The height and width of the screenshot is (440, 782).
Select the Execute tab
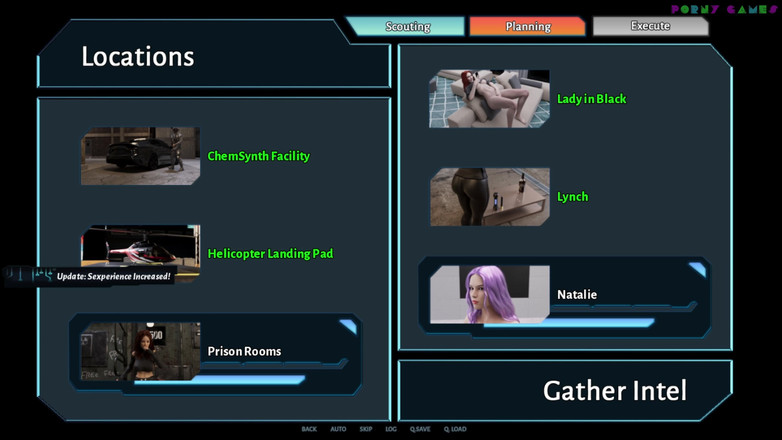[650, 26]
